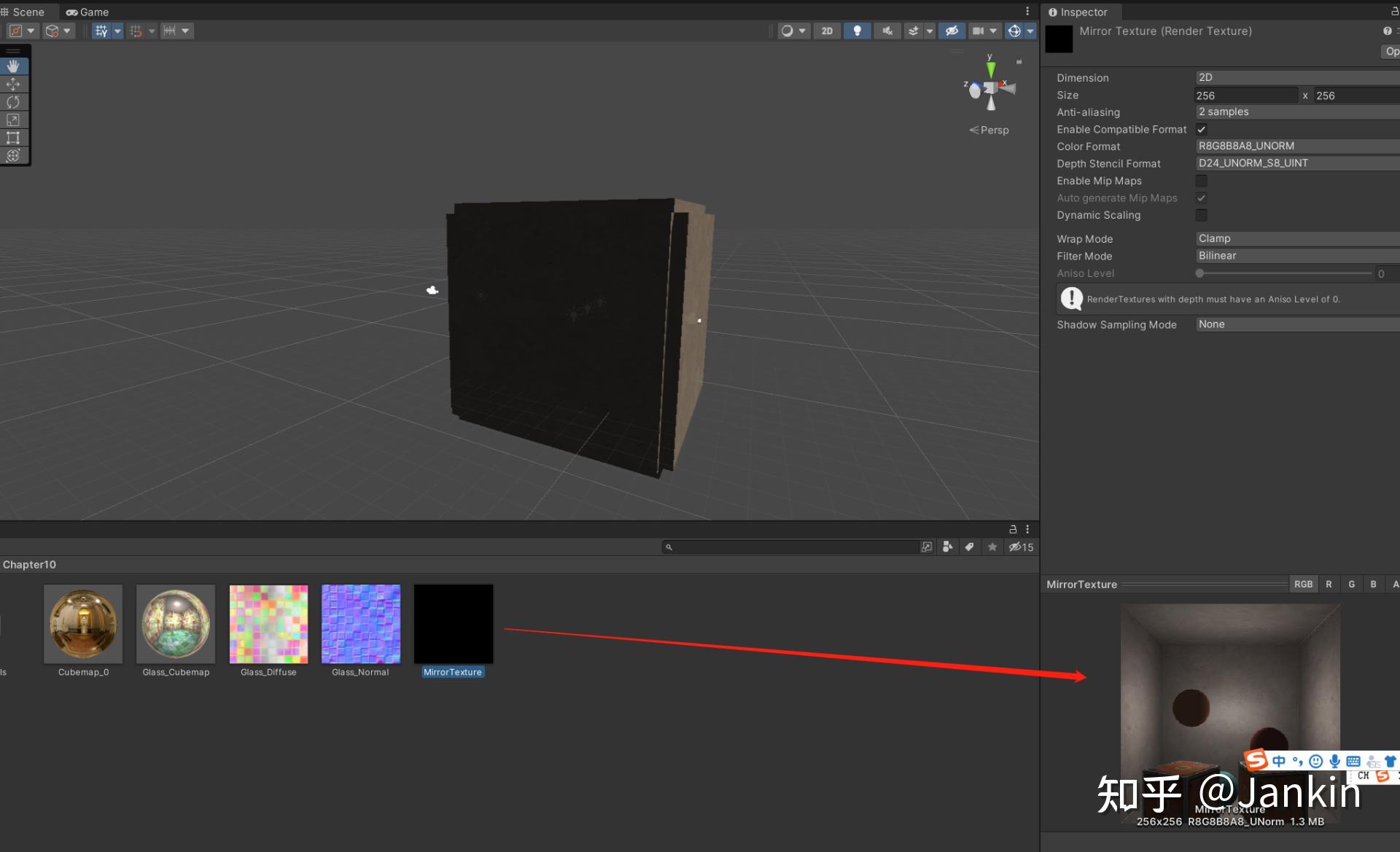Show only the R channel of MirrorTexture
The height and width of the screenshot is (852, 1400).
point(1329,584)
